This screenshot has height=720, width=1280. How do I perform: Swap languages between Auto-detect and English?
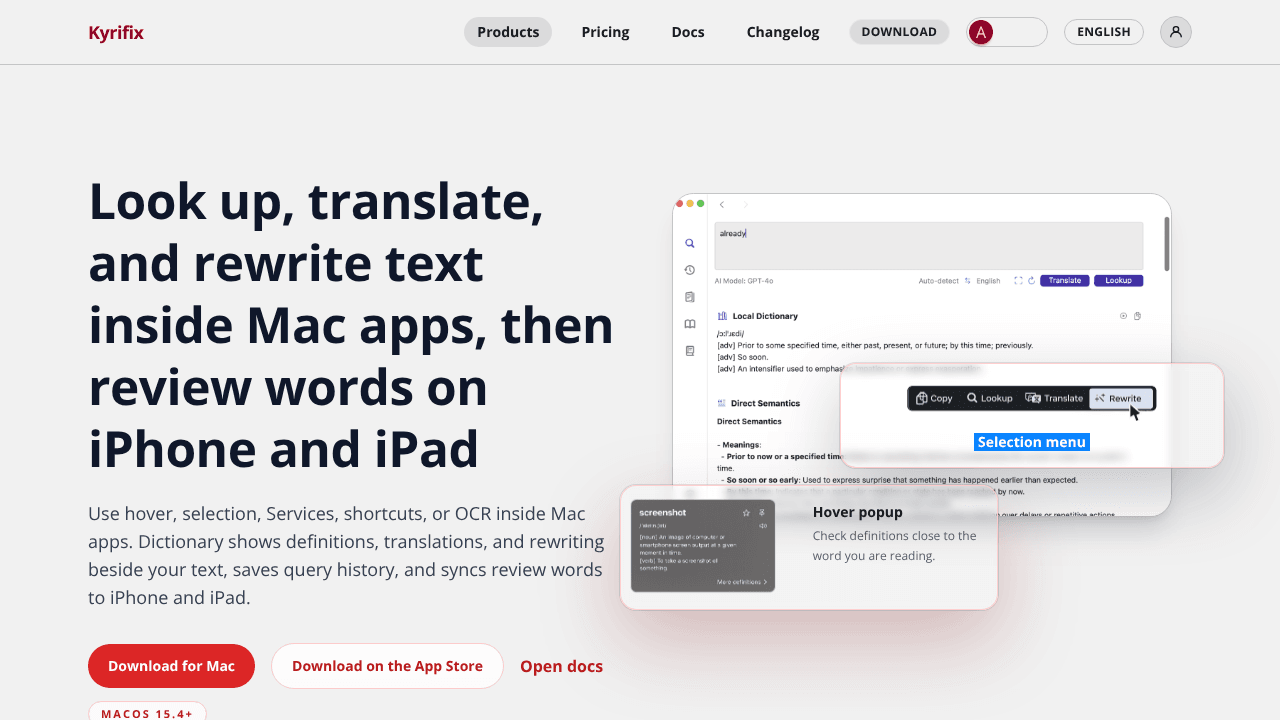tap(968, 281)
